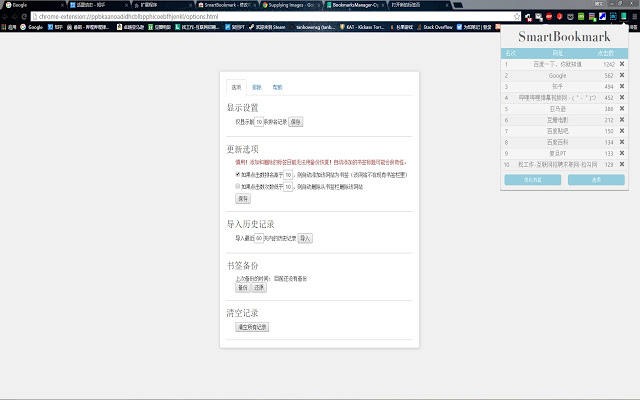Viewport: 640px width, 400px height.
Task: Delete the 复旦PT row with 133 clicks
Action: click(x=622, y=153)
